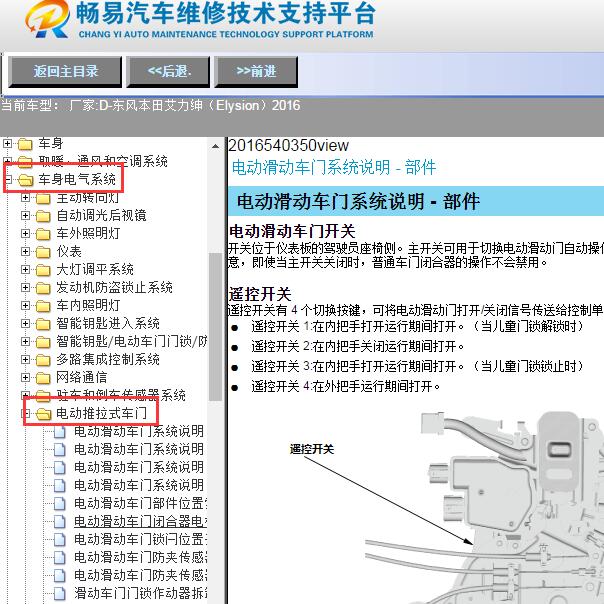The height and width of the screenshot is (604, 604).
Task: Select the 驻车和倒车传感器系统 tree label
Action: click(x=121, y=395)
